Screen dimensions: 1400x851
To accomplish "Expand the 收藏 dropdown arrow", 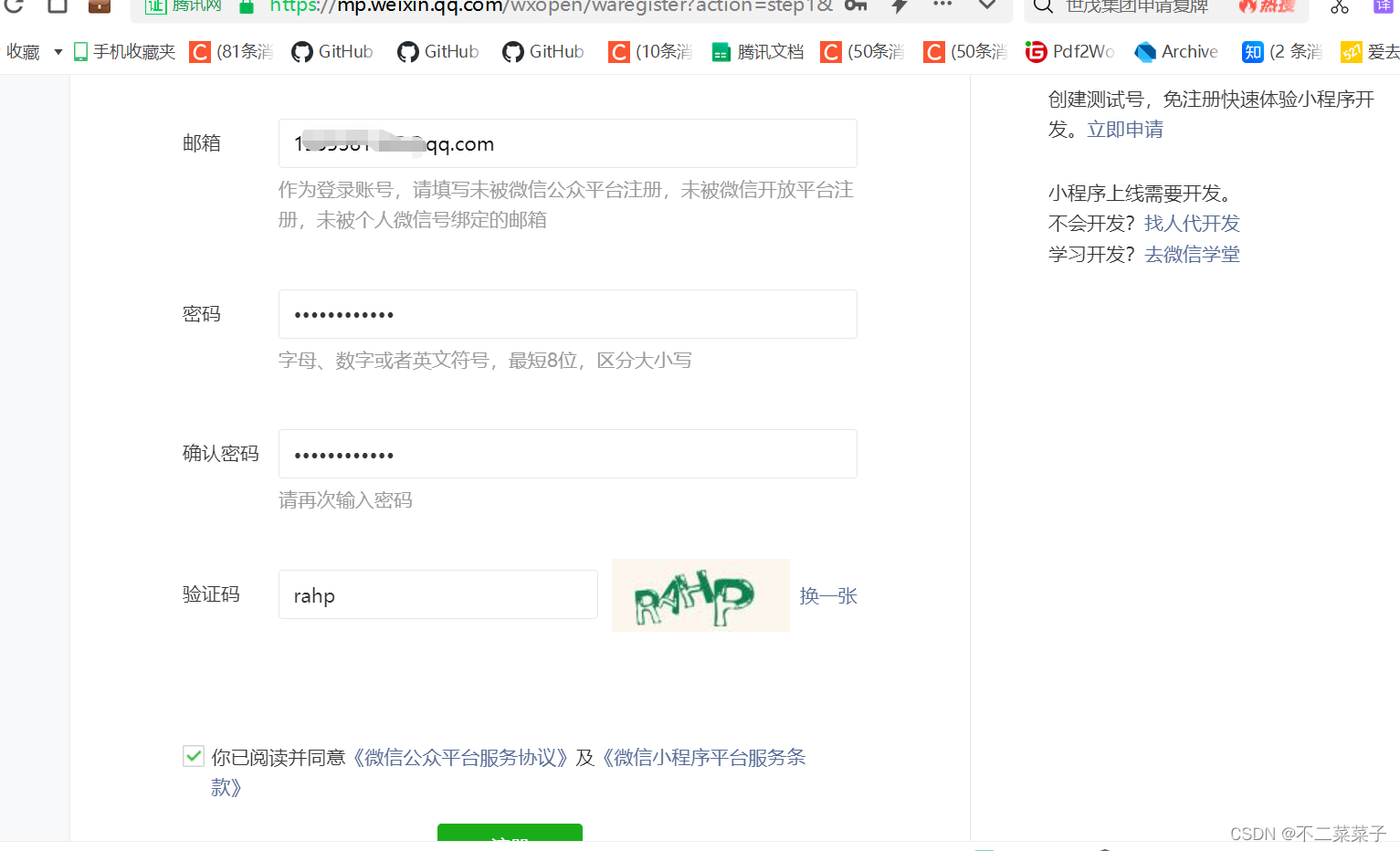I will (x=58, y=51).
